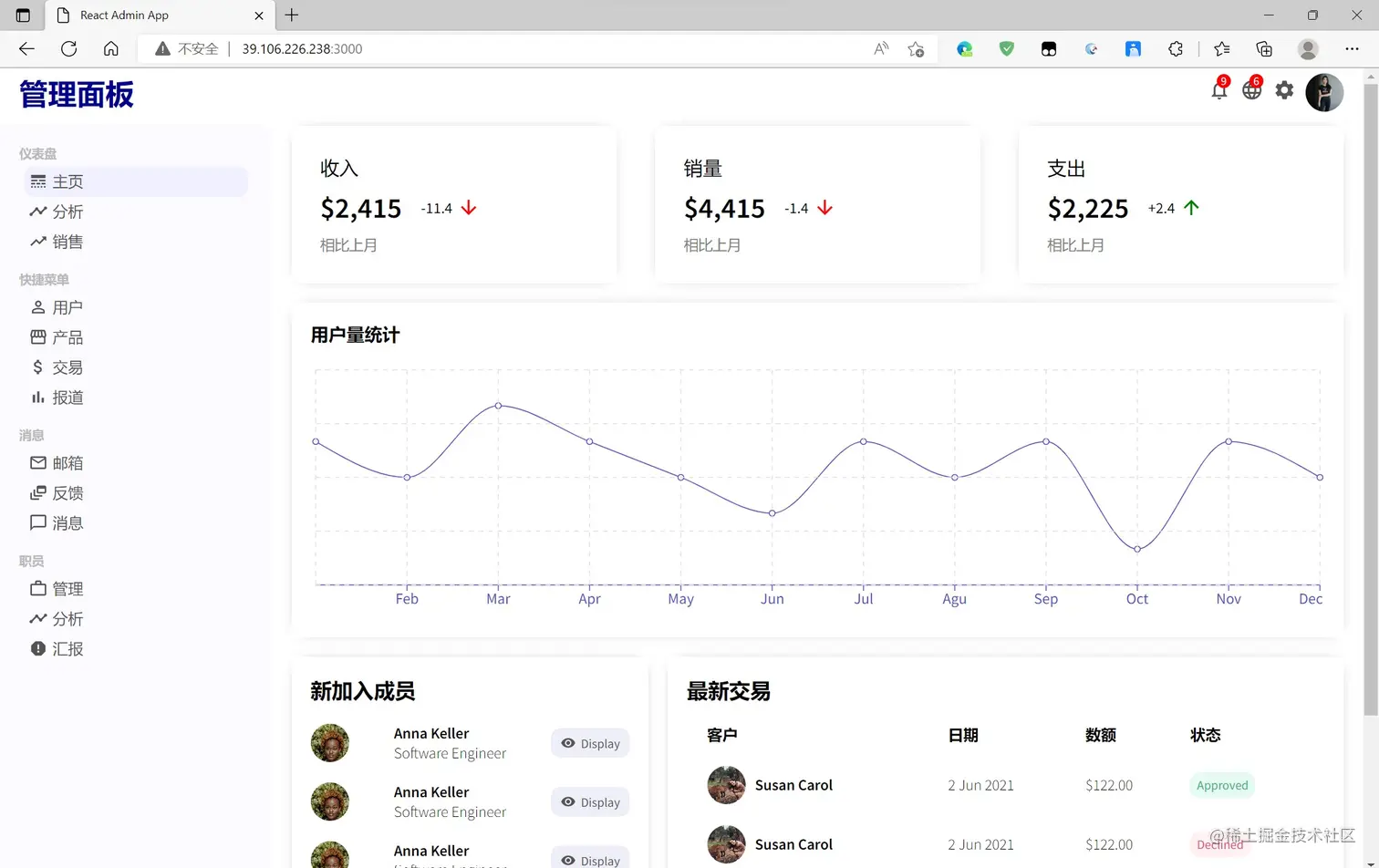
Task: Close the React Admin App tab
Action: (x=259, y=15)
